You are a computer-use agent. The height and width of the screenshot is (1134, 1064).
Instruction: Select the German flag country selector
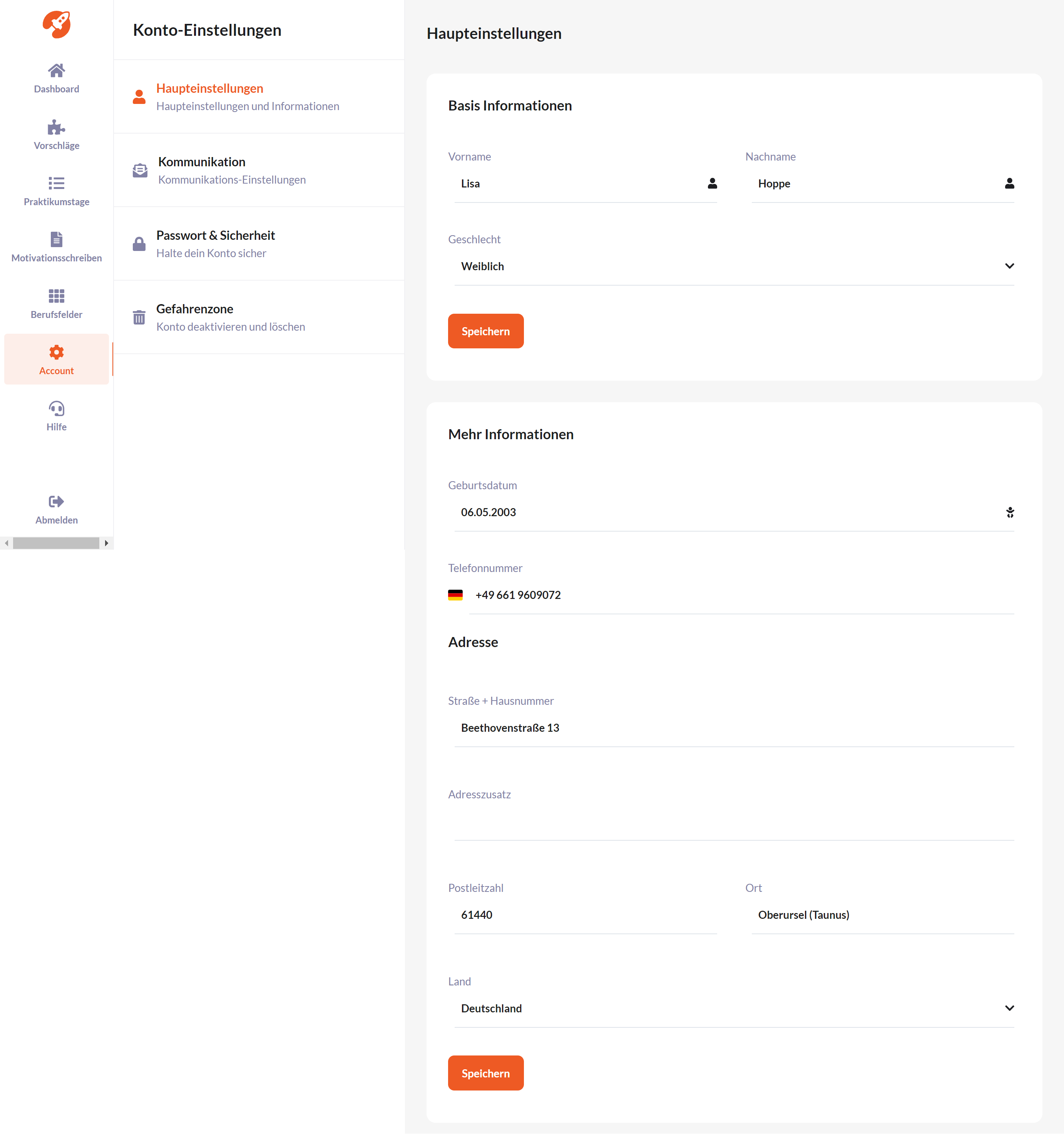tap(455, 595)
